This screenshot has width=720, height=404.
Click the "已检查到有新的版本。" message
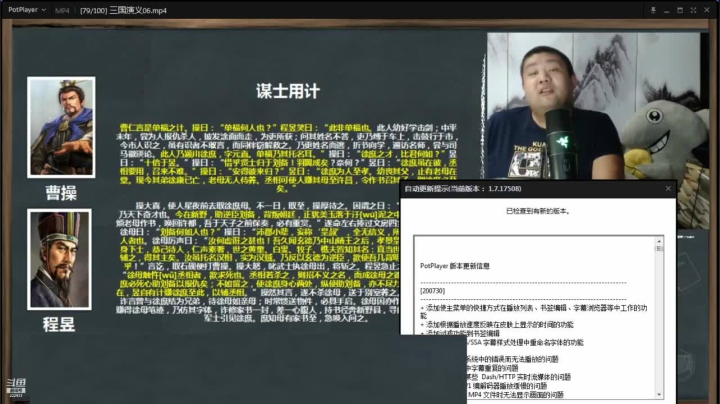[538, 211]
